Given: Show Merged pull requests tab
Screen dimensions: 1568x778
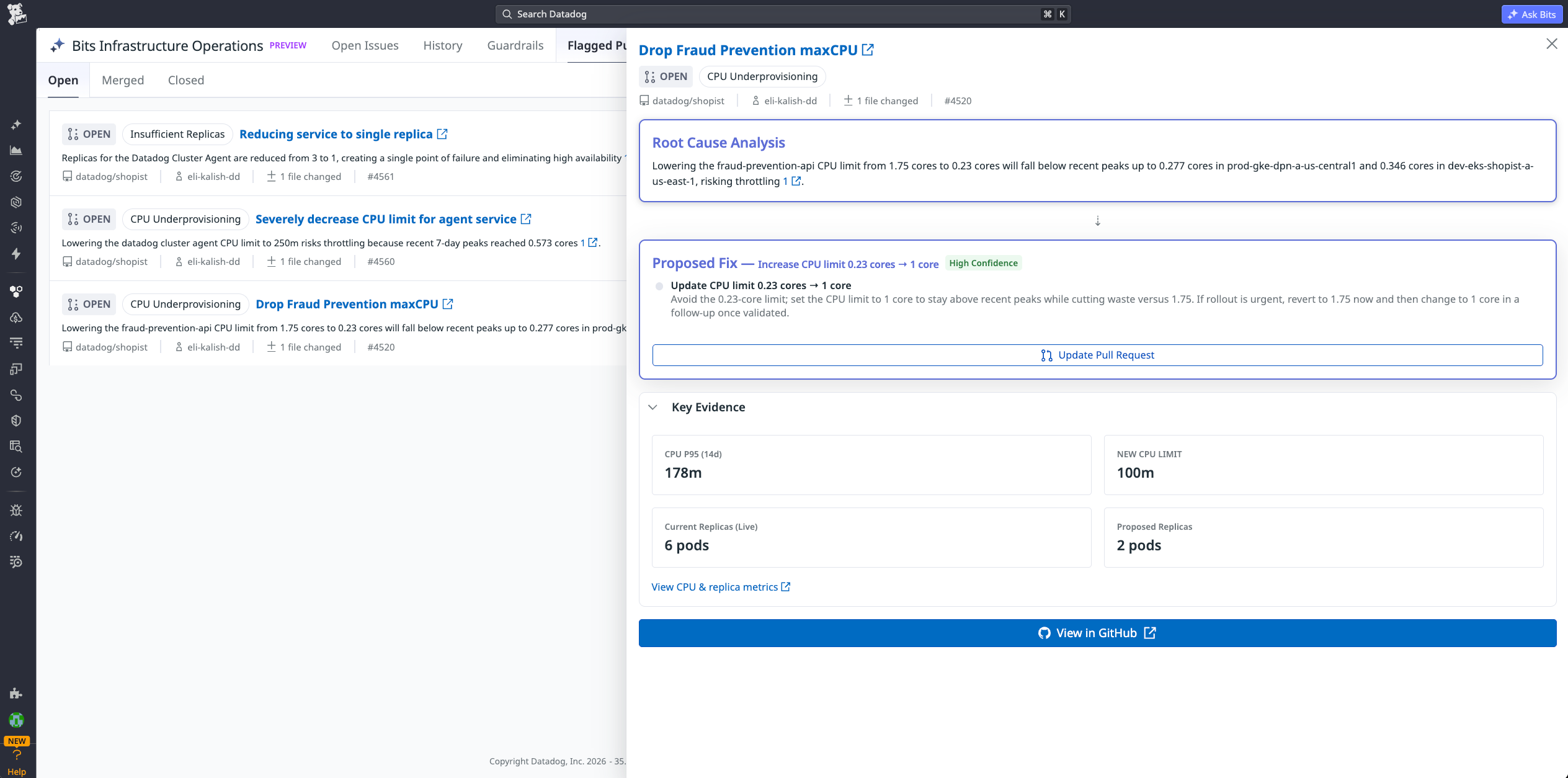Looking at the screenshot, I should coord(123,80).
